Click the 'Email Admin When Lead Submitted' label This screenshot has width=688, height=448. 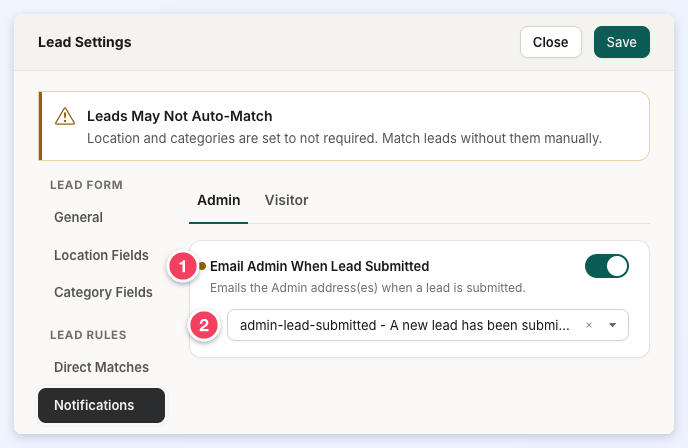[319, 266]
